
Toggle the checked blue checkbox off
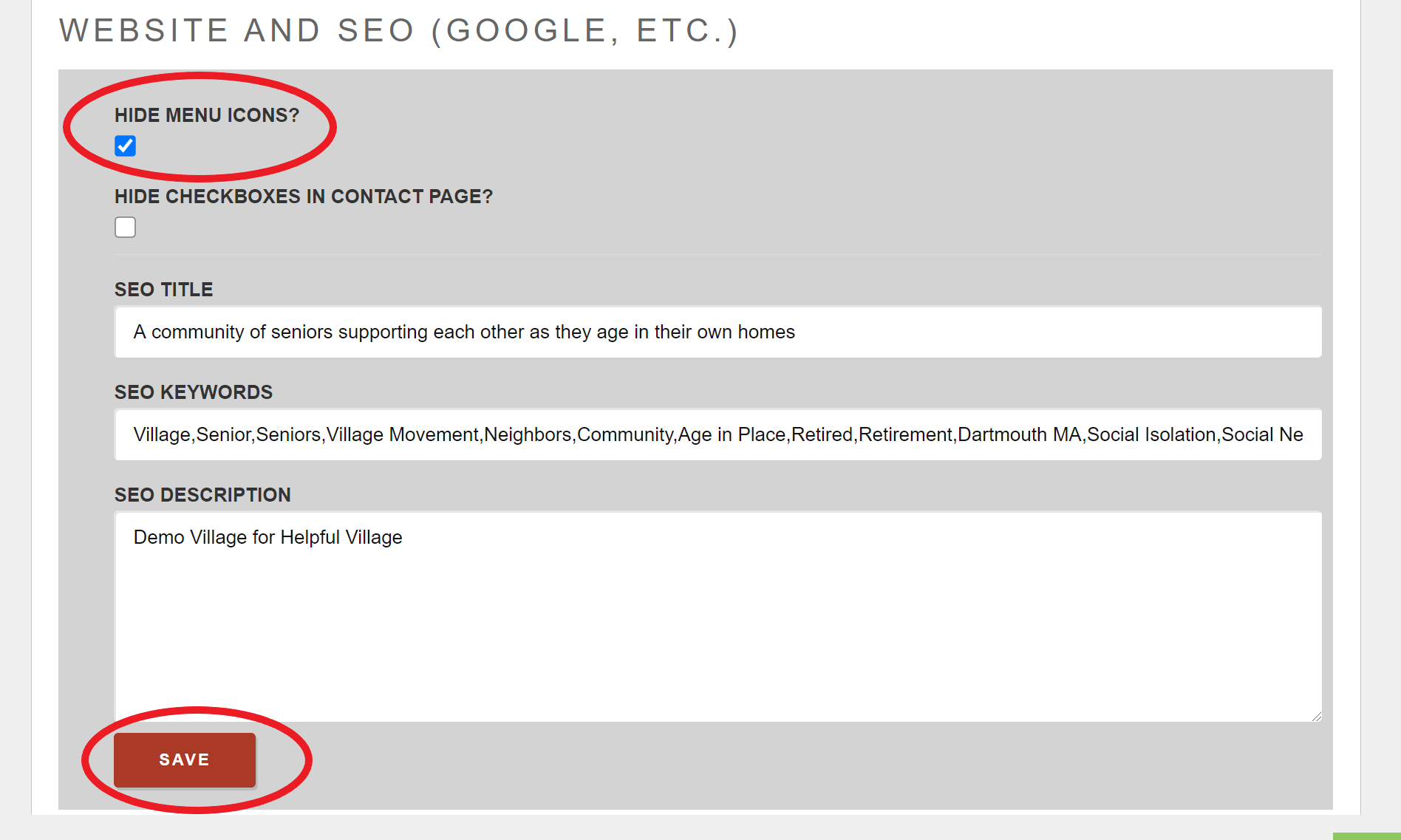click(126, 146)
